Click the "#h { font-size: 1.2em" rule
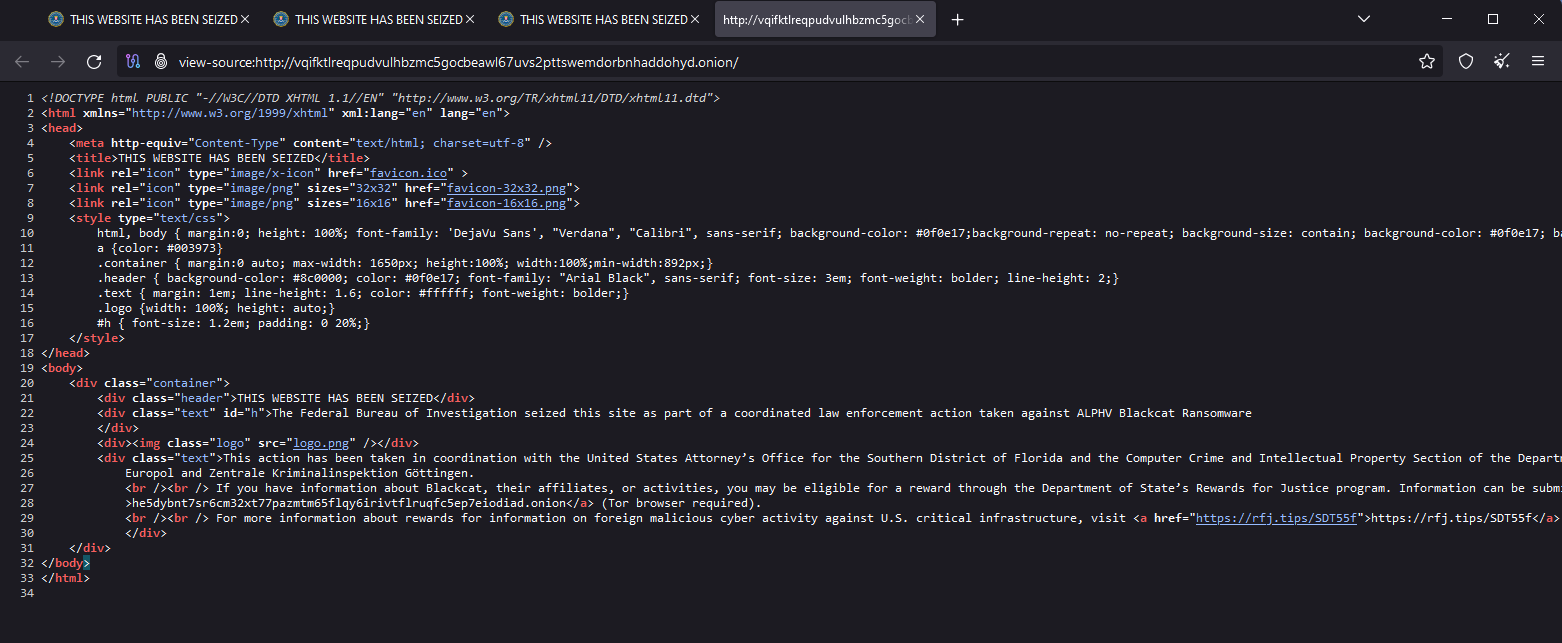The height and width of the screenshot is (643, 1562). (233, 323)
